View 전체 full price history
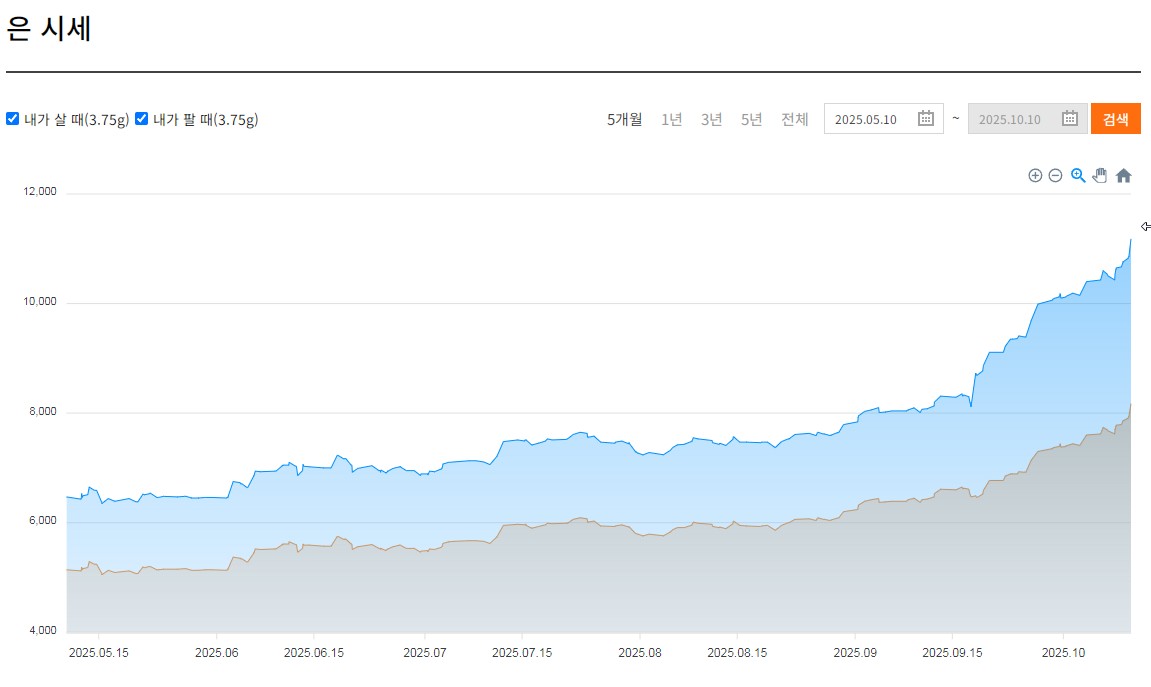Screen dimensions: 1151x687 795,120
